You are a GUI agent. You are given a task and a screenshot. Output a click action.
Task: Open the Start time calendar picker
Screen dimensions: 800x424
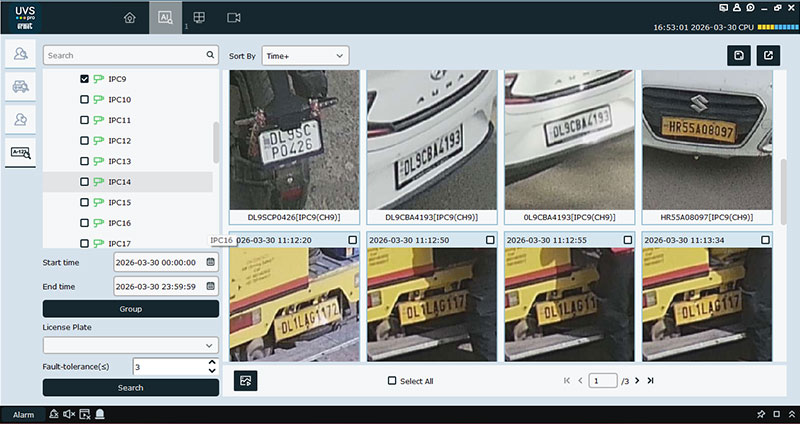211,262
